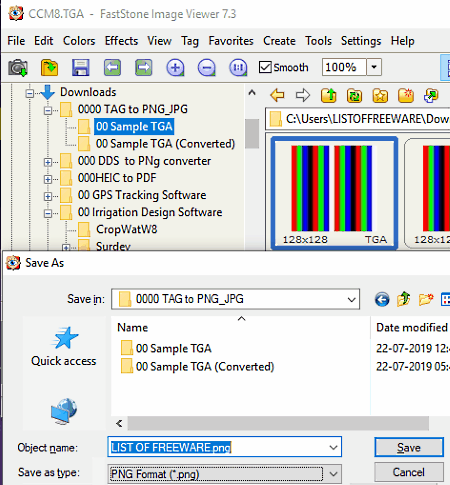The width and height of the screenshot is (450, 485).
Task: Click the Save button
Action: coord(409,447)
